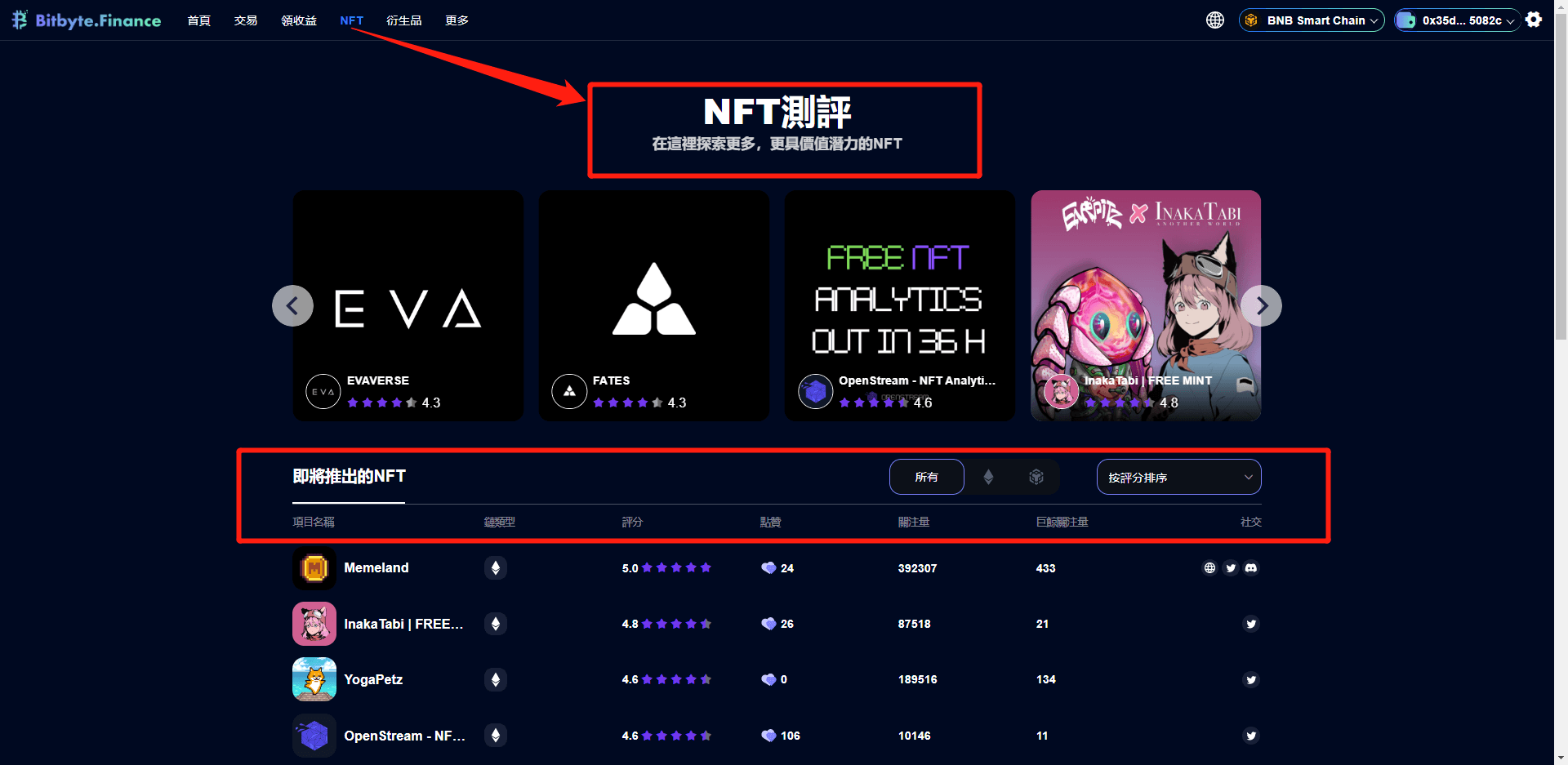
Task: Open the 衍生品 menu item
Action: coord(403,20)
